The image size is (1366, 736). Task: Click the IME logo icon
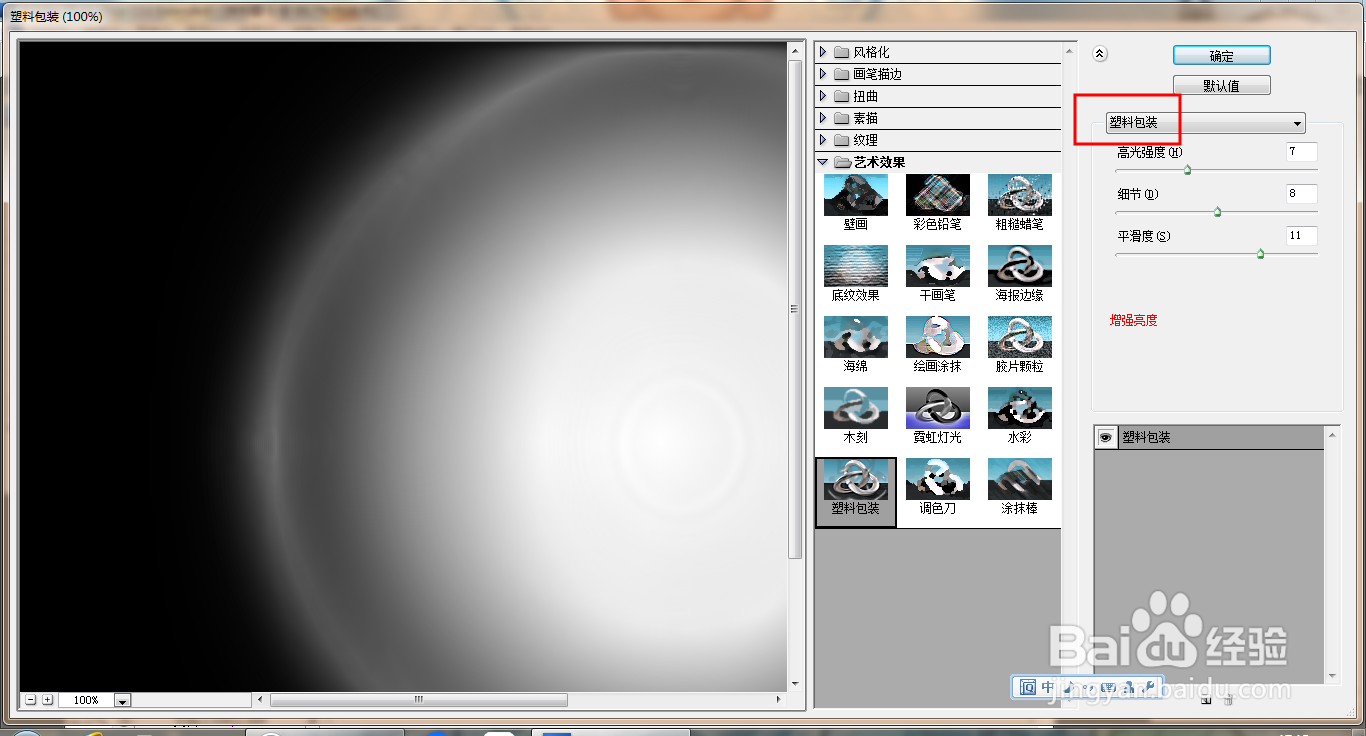1027,687
